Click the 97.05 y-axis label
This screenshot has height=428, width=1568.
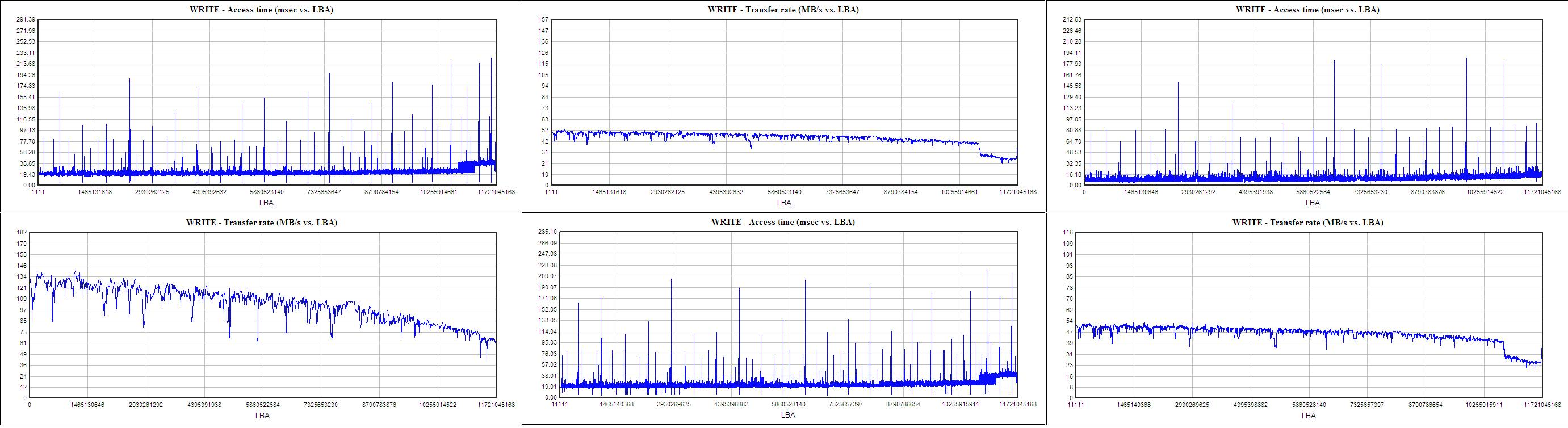pyautogui.click(x=1074, y=119)
